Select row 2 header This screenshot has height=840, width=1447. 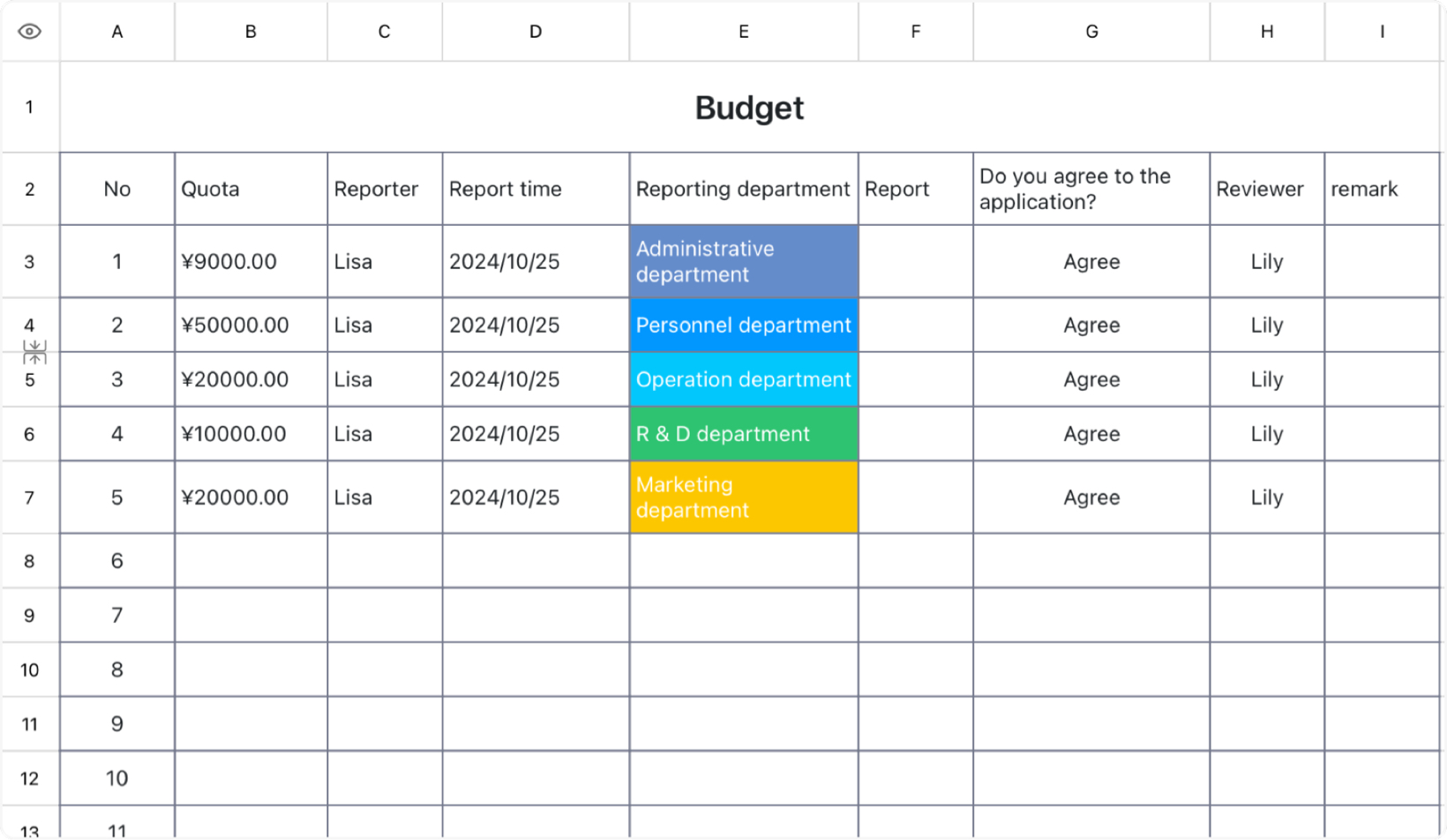point(30,189)
